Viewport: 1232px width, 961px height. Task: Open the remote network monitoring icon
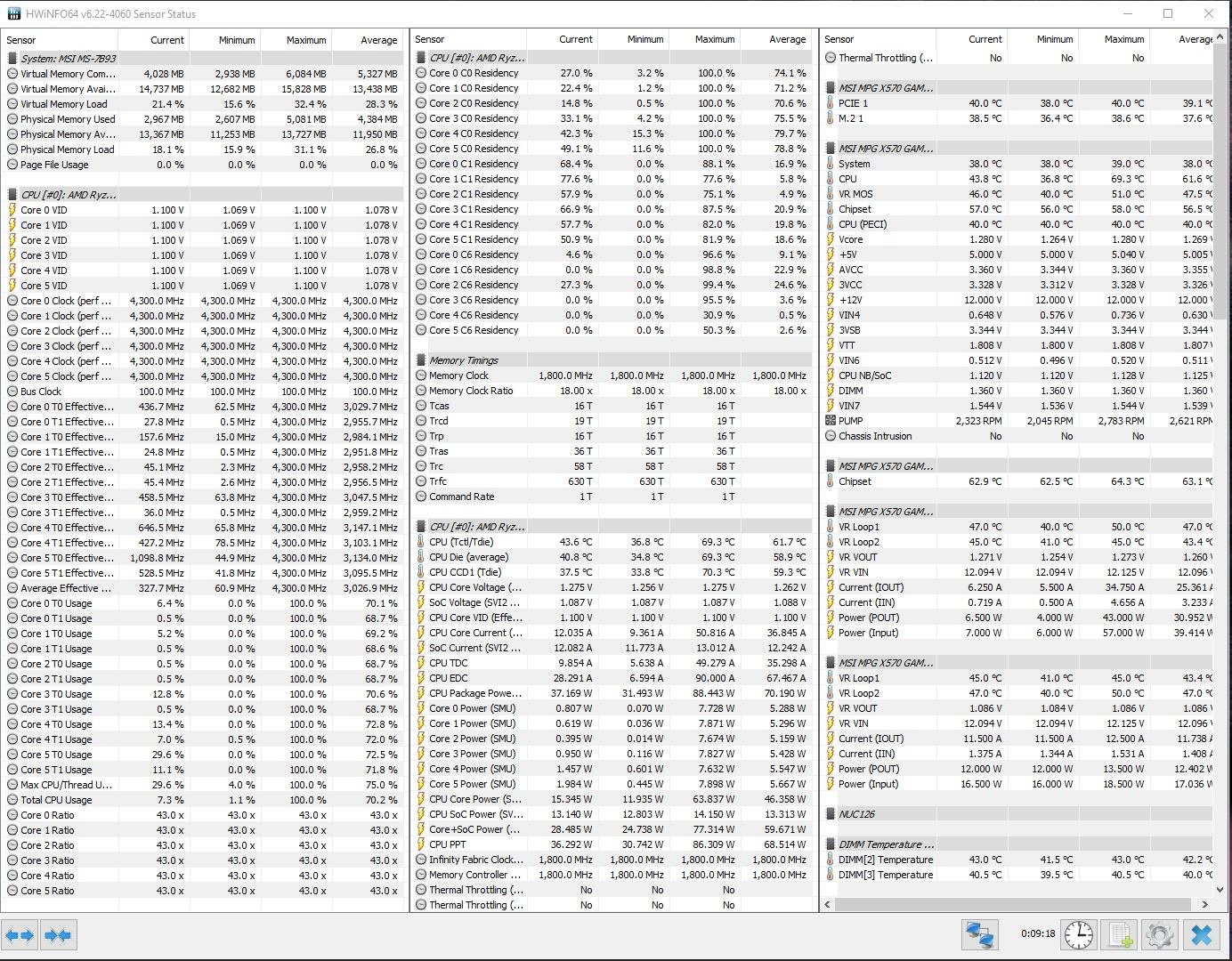coord(980,935)
